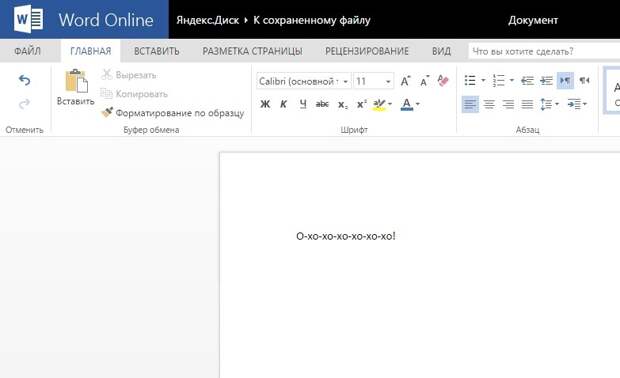Click К сохраненному файлу link
The width and height of the screenshot is (620, 378).
coord(312,20)
